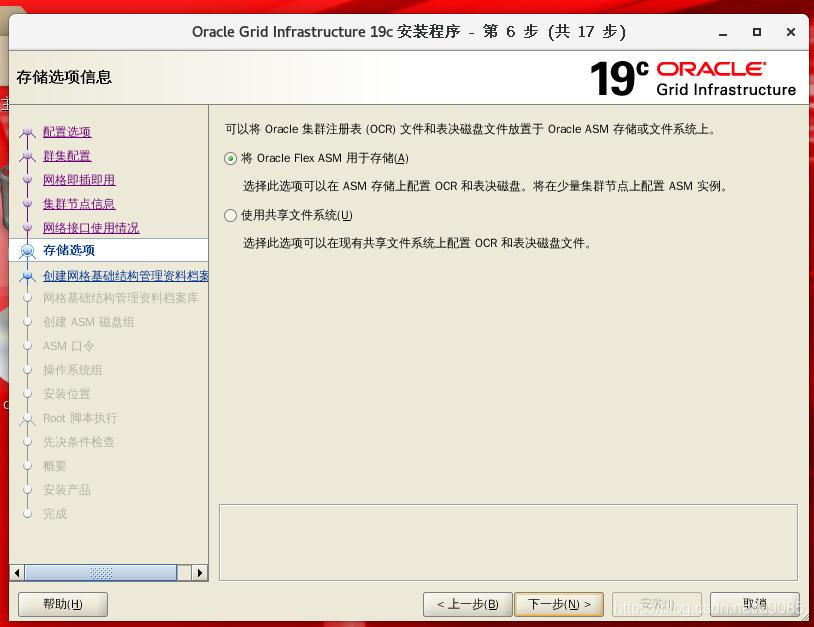The height and width of the screenshot is (627, 814).
Task: Minimize the installer window
Action: tap(723, 32)
